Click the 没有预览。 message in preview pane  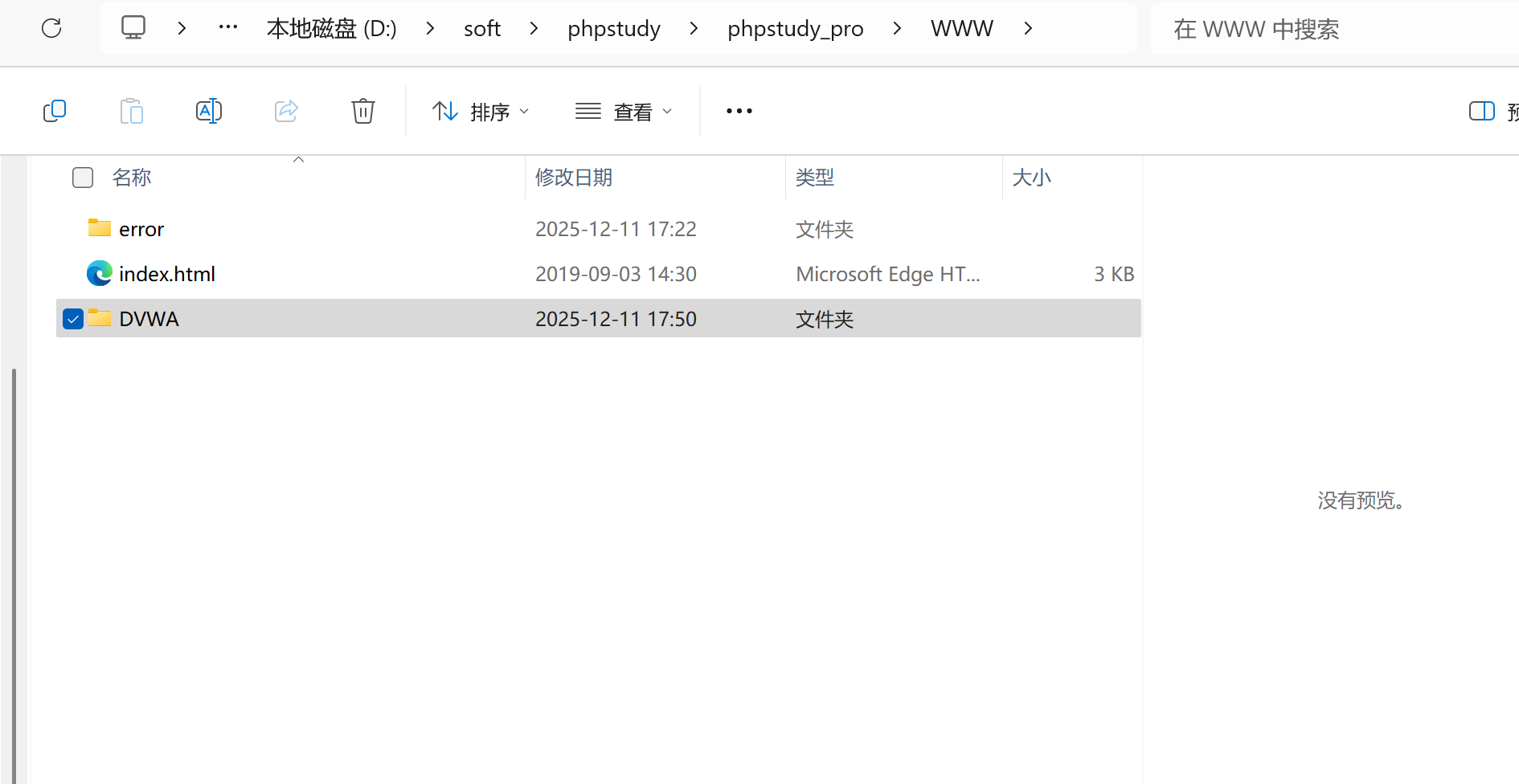click(1361, 500)
